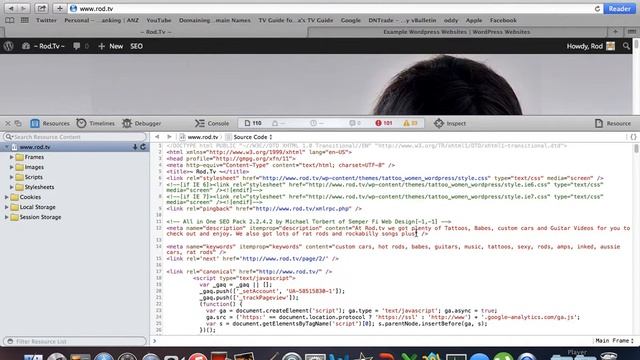Click red error count indicator
Screen dimensions: 640x360
click(x=384, y=123)
